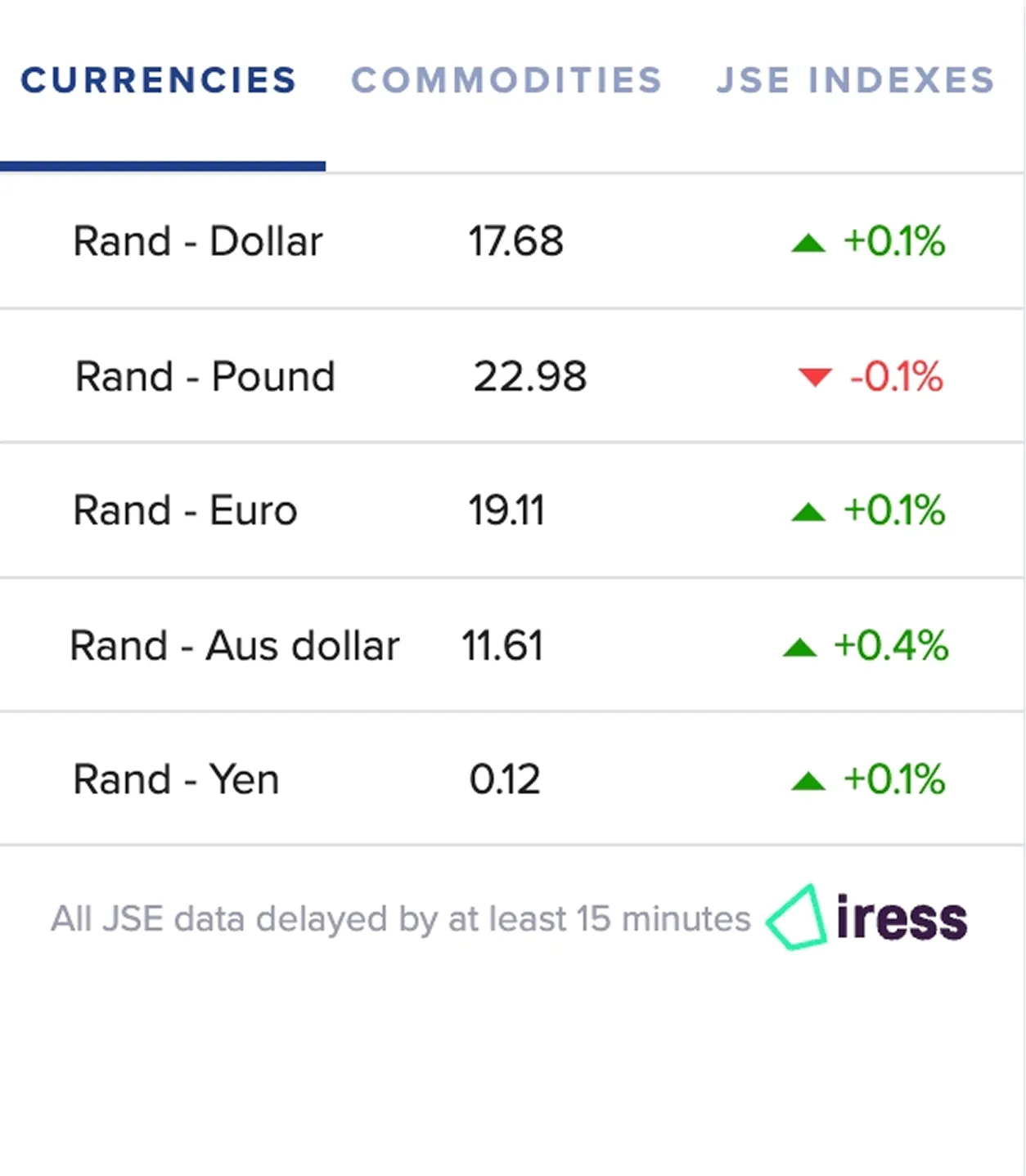The image size is (1026, 1176).
Task: Click the green up arrow for Rand - Yen
Action: tap(808, 782)
